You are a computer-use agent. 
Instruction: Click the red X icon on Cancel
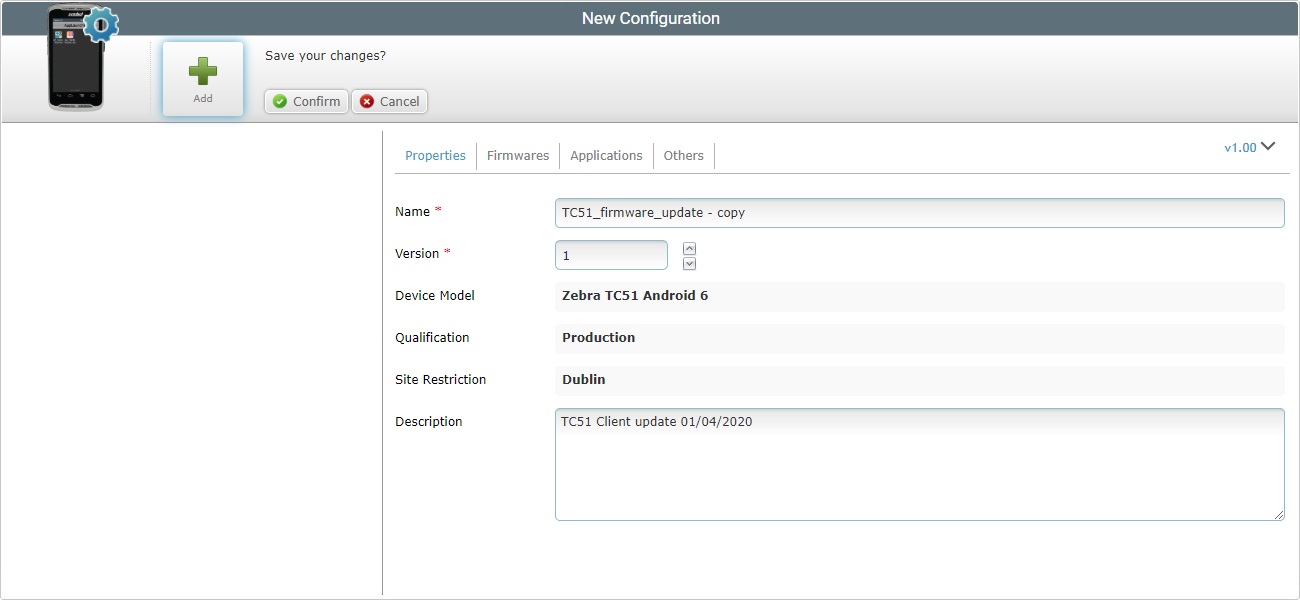[x=364, y=101]
